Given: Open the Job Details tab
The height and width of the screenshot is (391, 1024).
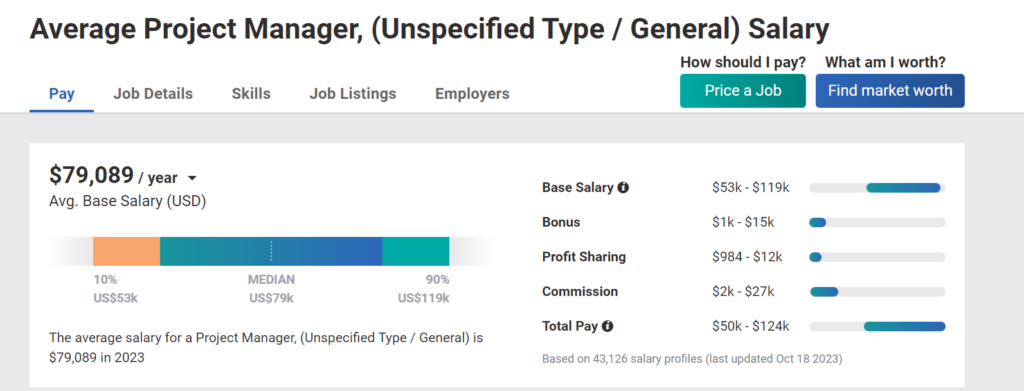Looking at the screenshot, I should (x=153, y=94).
